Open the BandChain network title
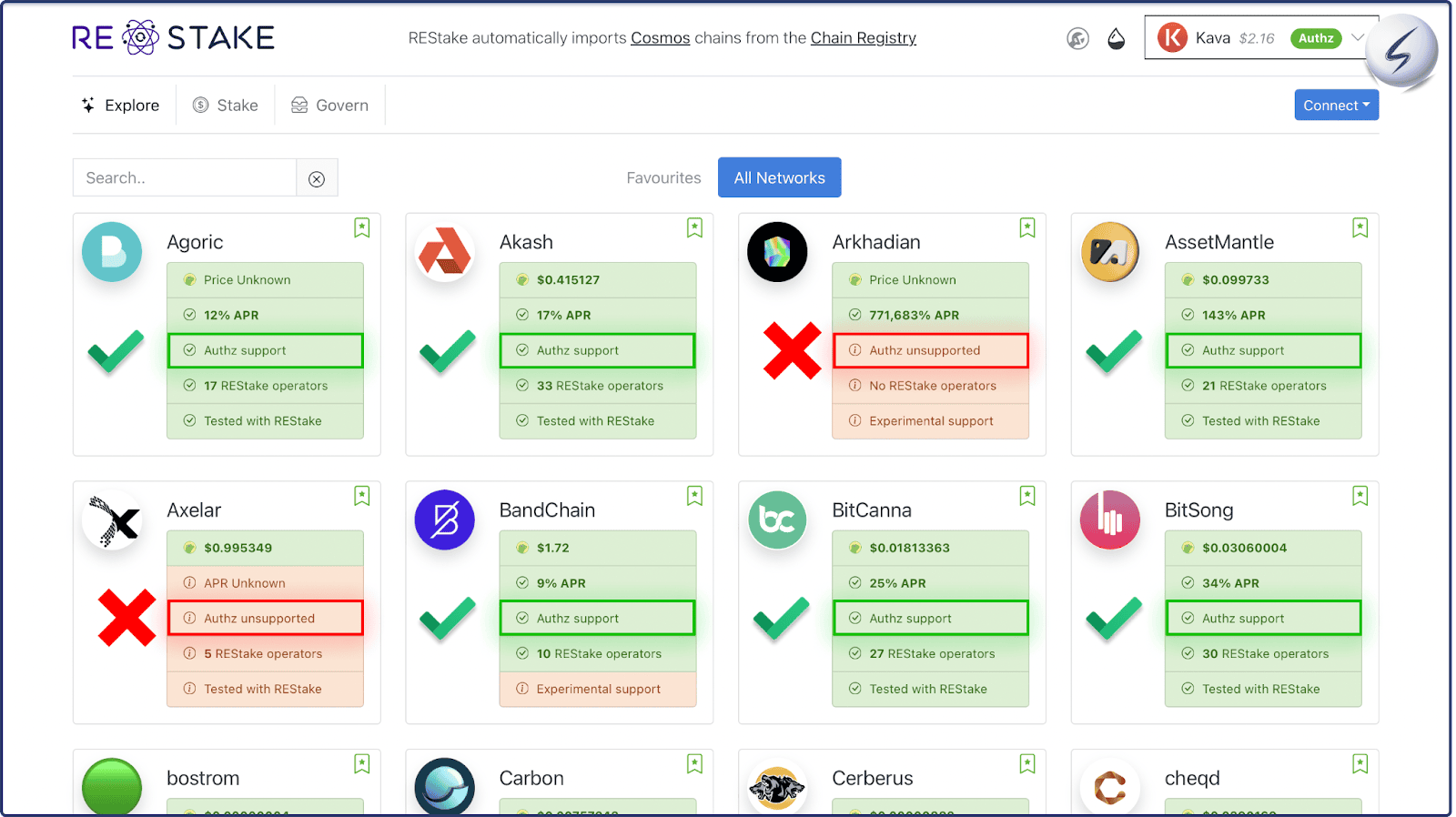1456x817 pixels. (547, 510)
